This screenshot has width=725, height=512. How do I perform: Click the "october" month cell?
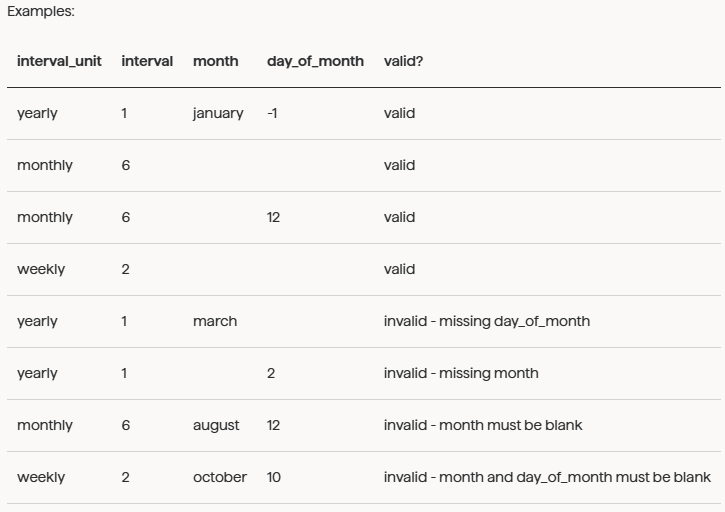(x=220, y=477)
